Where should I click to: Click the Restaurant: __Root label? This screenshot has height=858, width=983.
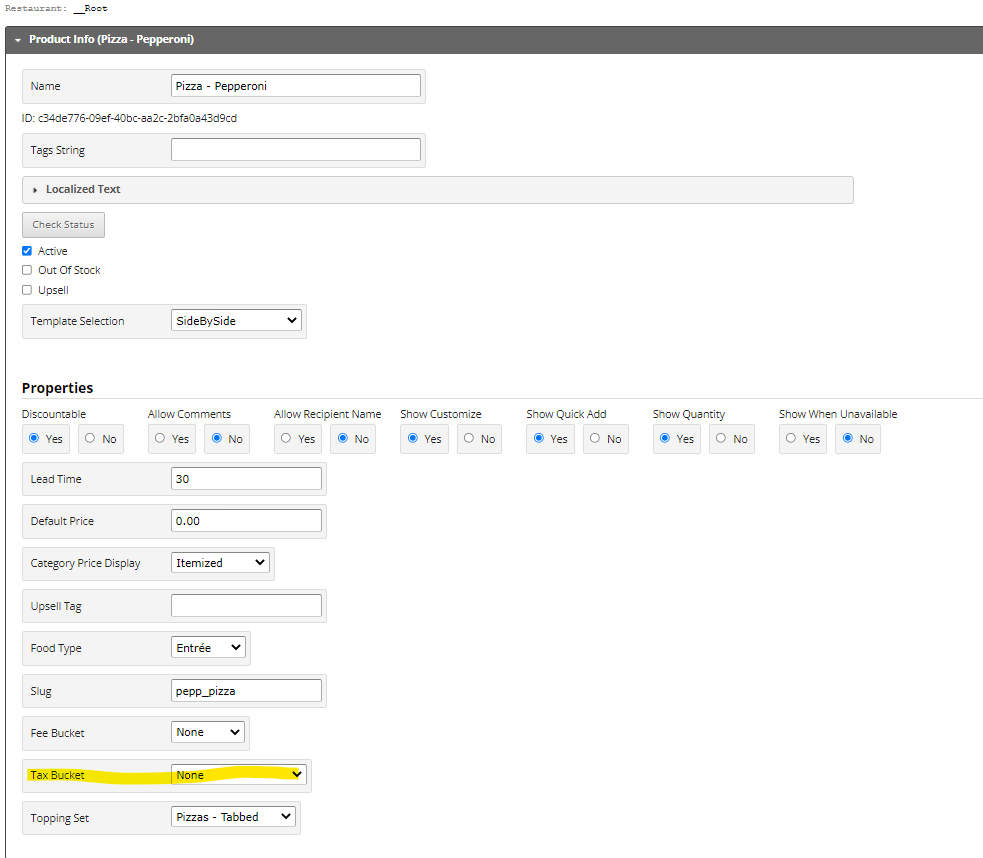(x=56, y=8)
